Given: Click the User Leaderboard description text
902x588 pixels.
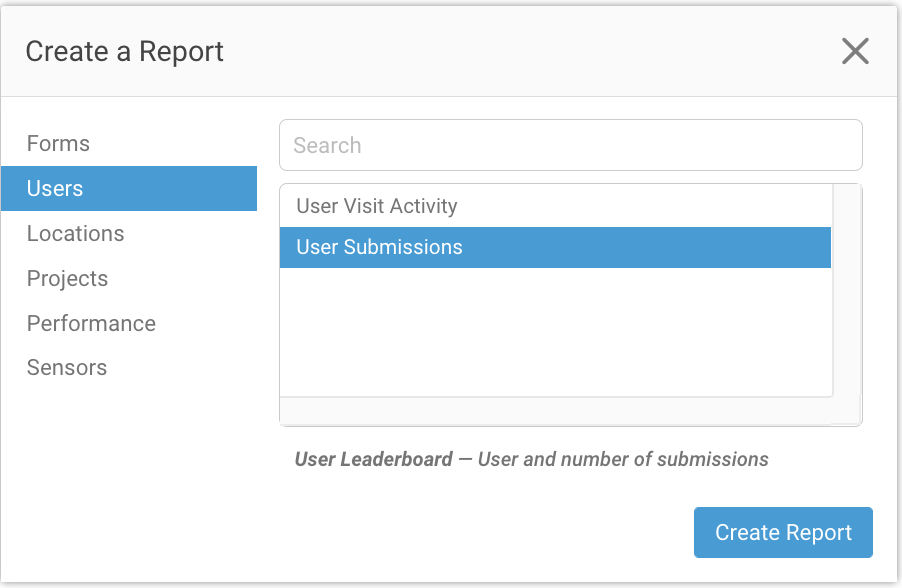Looking at the screenshot, I should tap(530, 459).
